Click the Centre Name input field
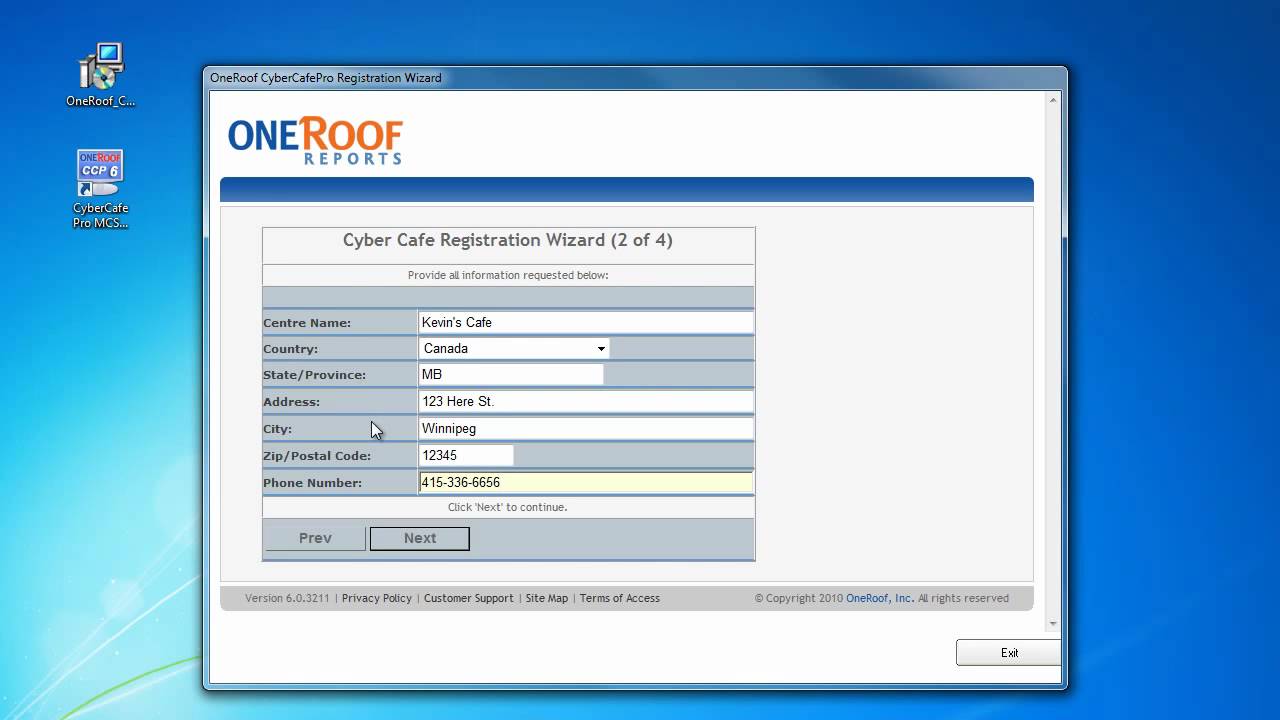 [x=586, y=322]
